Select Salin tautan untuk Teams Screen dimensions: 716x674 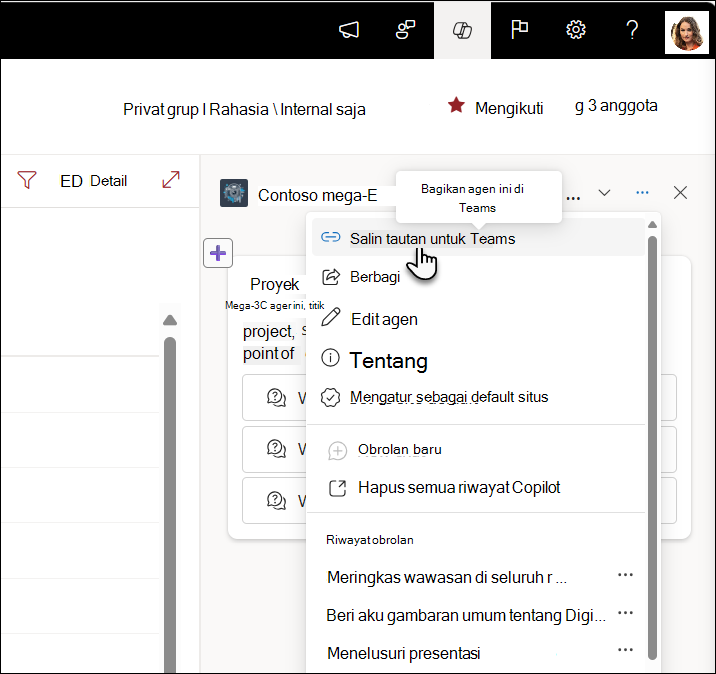coord(478,237)
